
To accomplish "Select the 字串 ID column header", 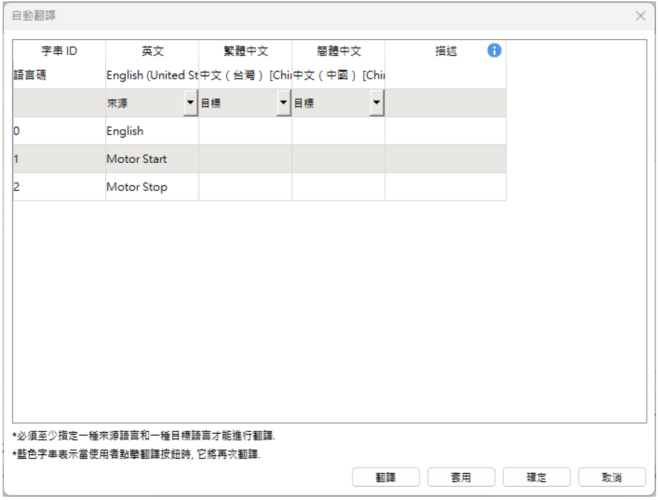I will pyautogui.click(x=58, y=51).
